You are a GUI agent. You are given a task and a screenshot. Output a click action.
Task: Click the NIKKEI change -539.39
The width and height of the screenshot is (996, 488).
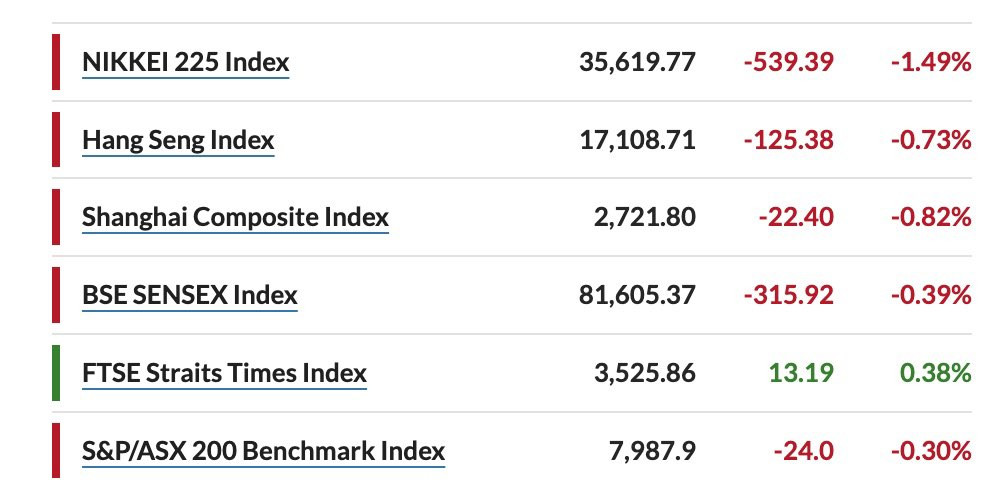click(x=788, y=62)
